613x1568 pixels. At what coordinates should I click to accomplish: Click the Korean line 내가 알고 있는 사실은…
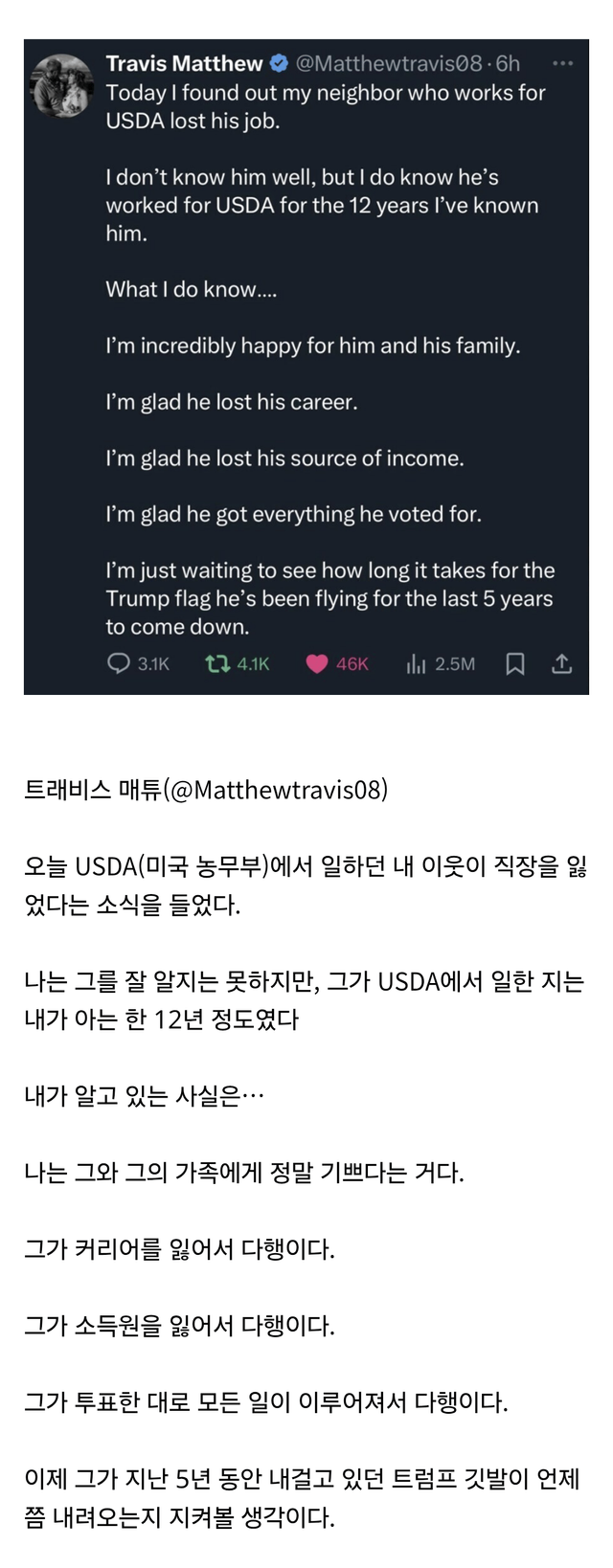(x=144, y=1096)
